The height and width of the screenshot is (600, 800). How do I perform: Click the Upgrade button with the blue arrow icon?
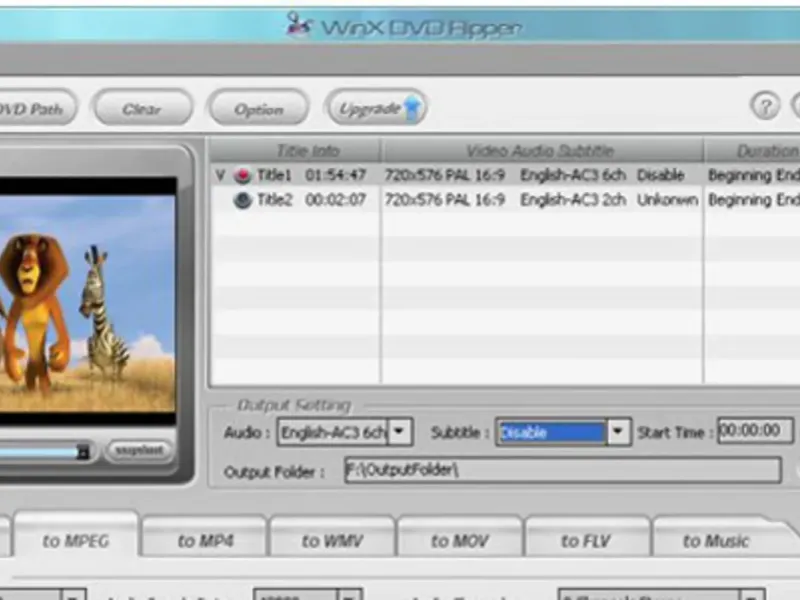(x=377, y=108)
